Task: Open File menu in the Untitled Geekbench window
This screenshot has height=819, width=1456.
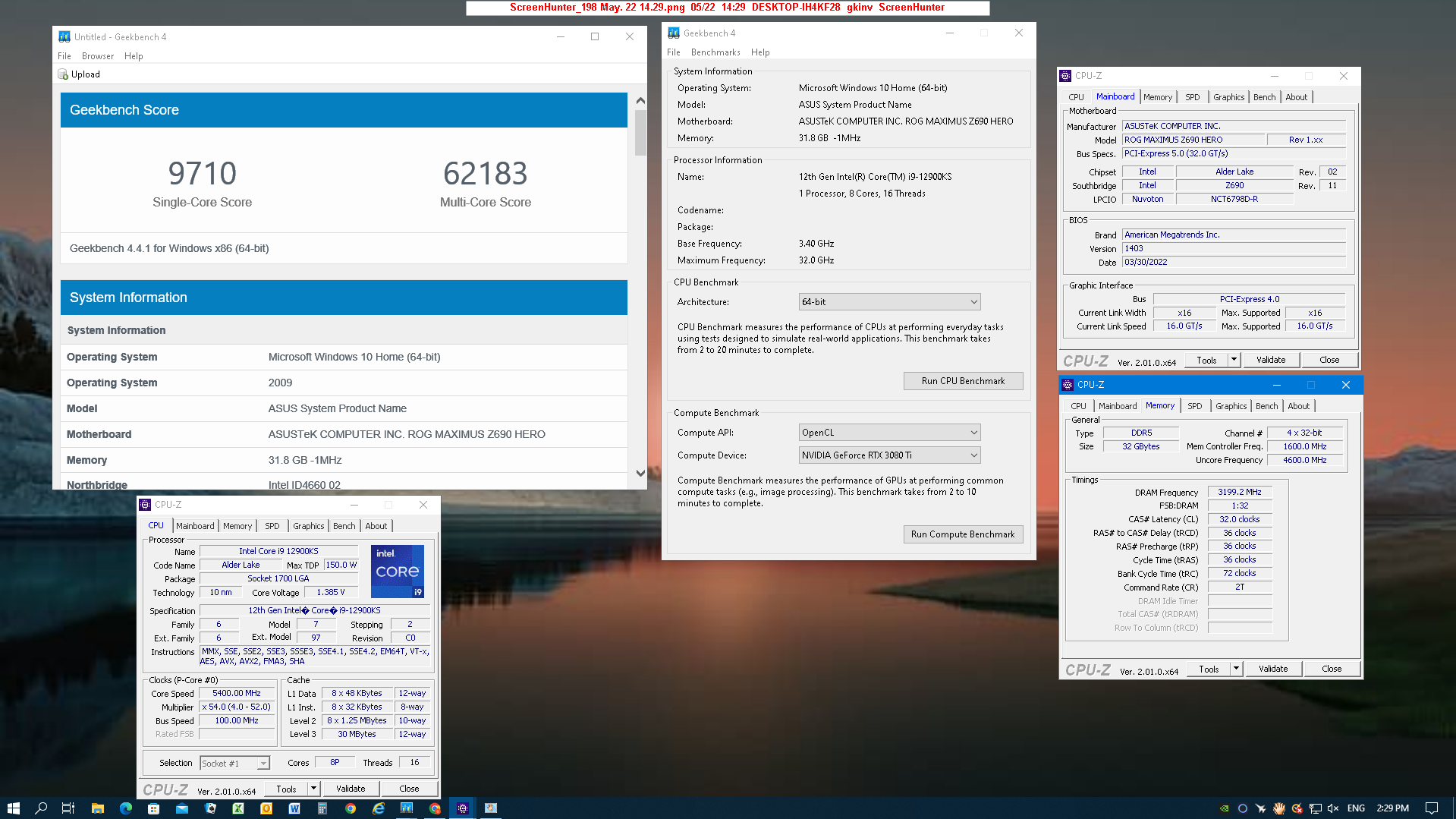Action: (x=64, y=56)
